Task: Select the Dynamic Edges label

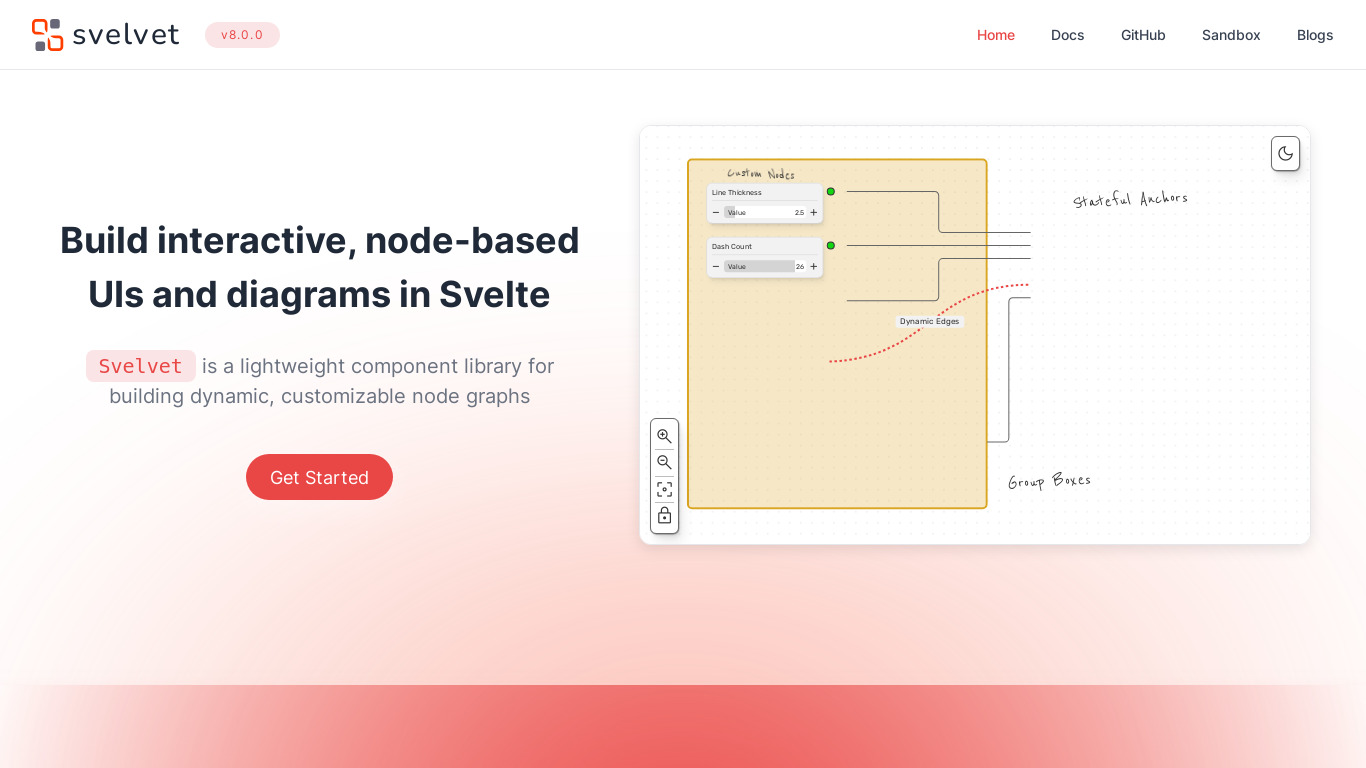Action: 929,321
